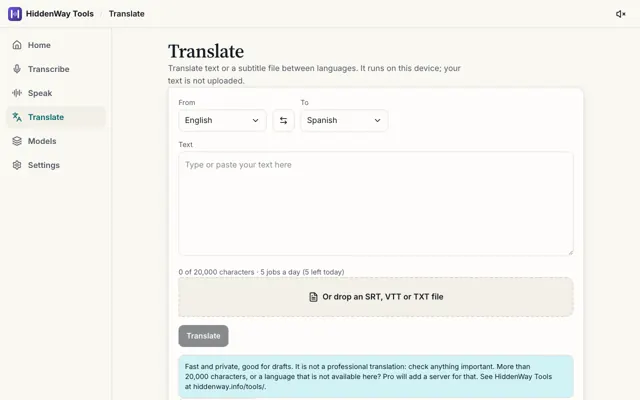Click the Settings gear icon

click(x=17, y=165)
